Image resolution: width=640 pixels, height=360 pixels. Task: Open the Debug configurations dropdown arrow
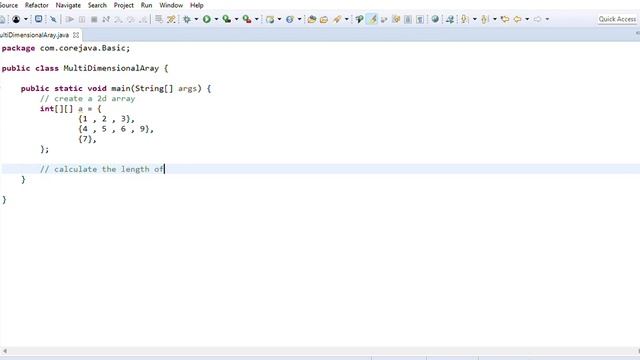pyautogui.click(x=196, y=19)
